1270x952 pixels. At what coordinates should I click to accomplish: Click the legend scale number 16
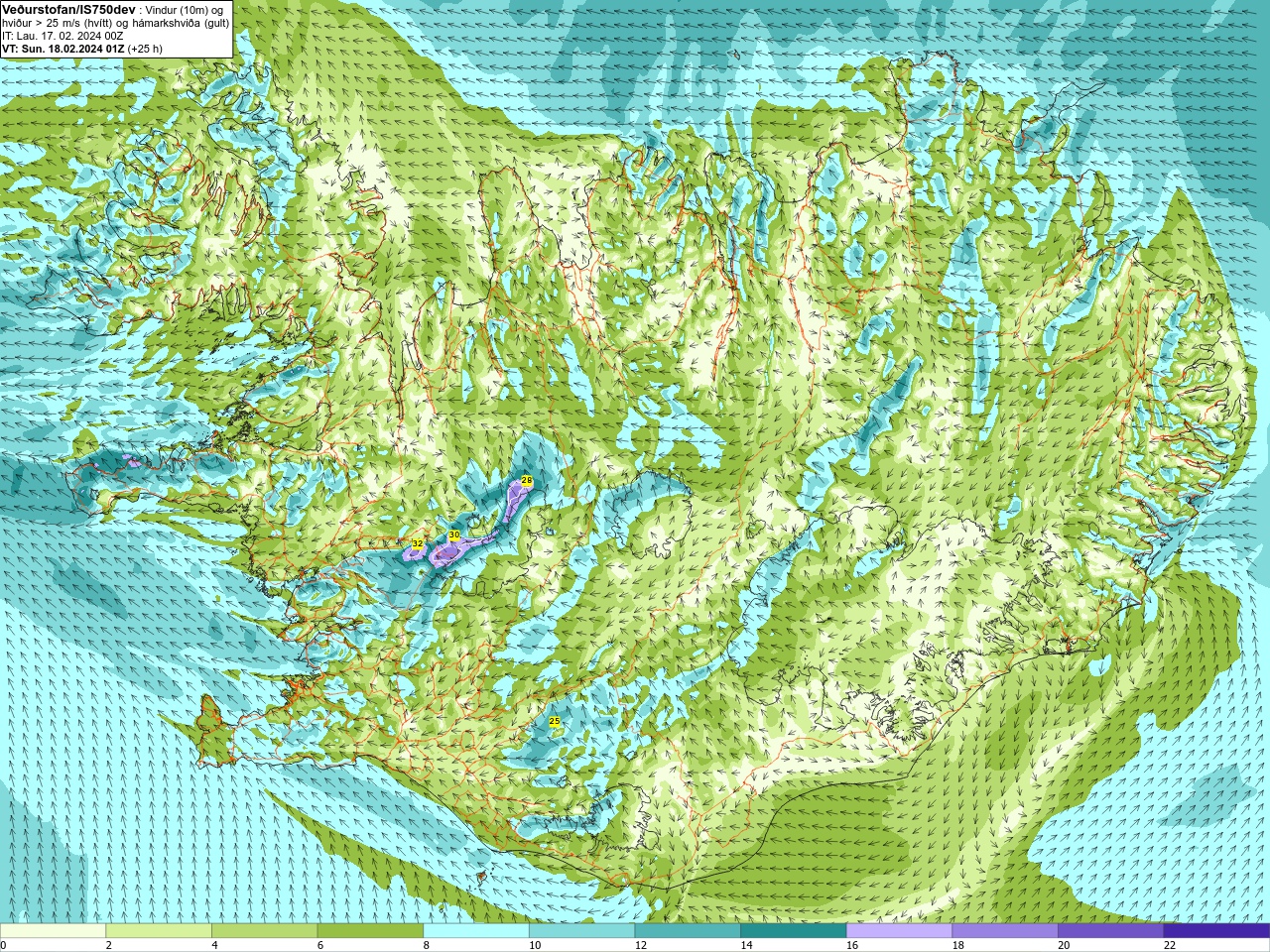[x=852, y=945]
